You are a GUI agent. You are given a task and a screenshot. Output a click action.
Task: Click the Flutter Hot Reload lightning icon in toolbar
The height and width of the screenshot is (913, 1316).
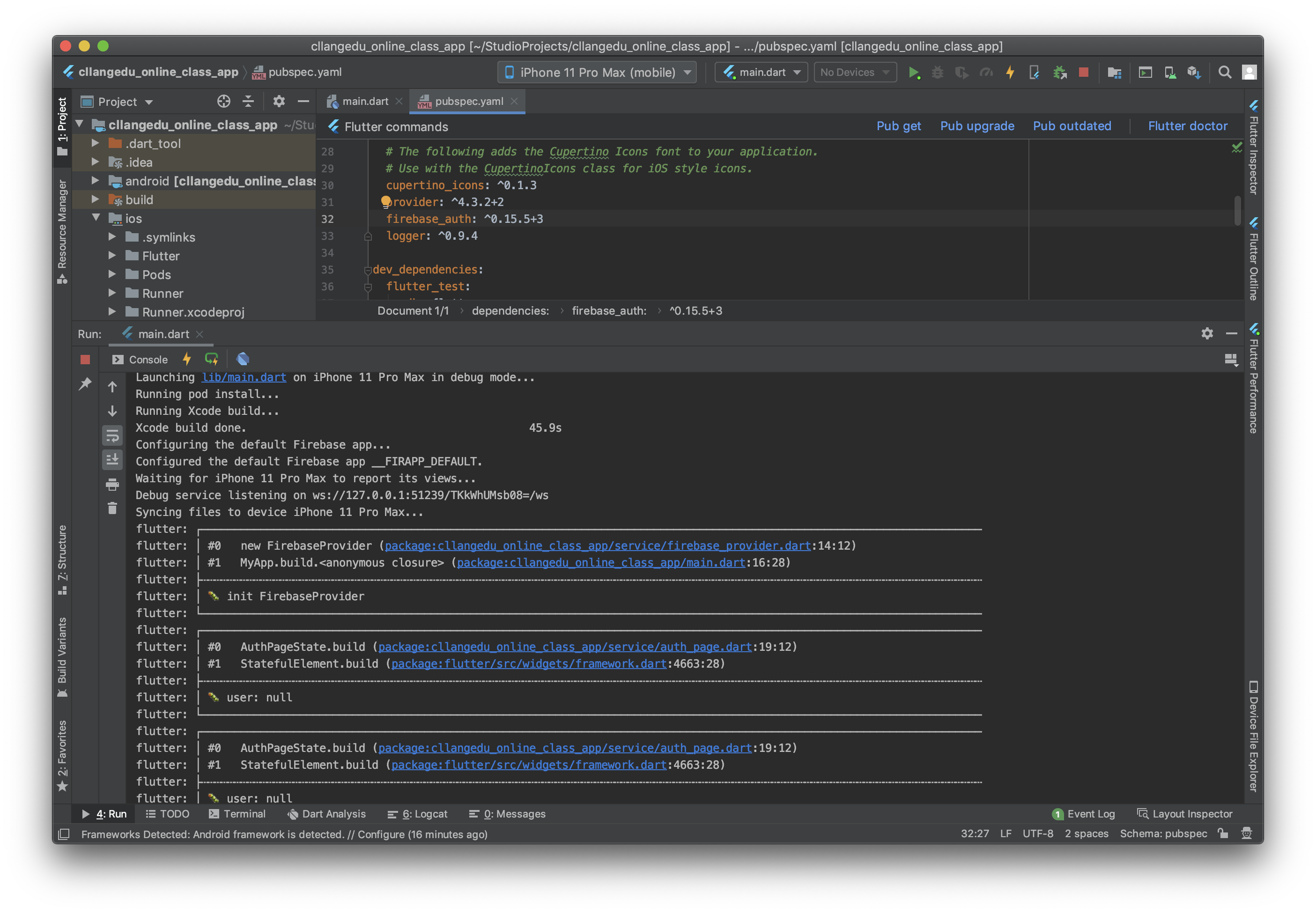[1010, 72]
